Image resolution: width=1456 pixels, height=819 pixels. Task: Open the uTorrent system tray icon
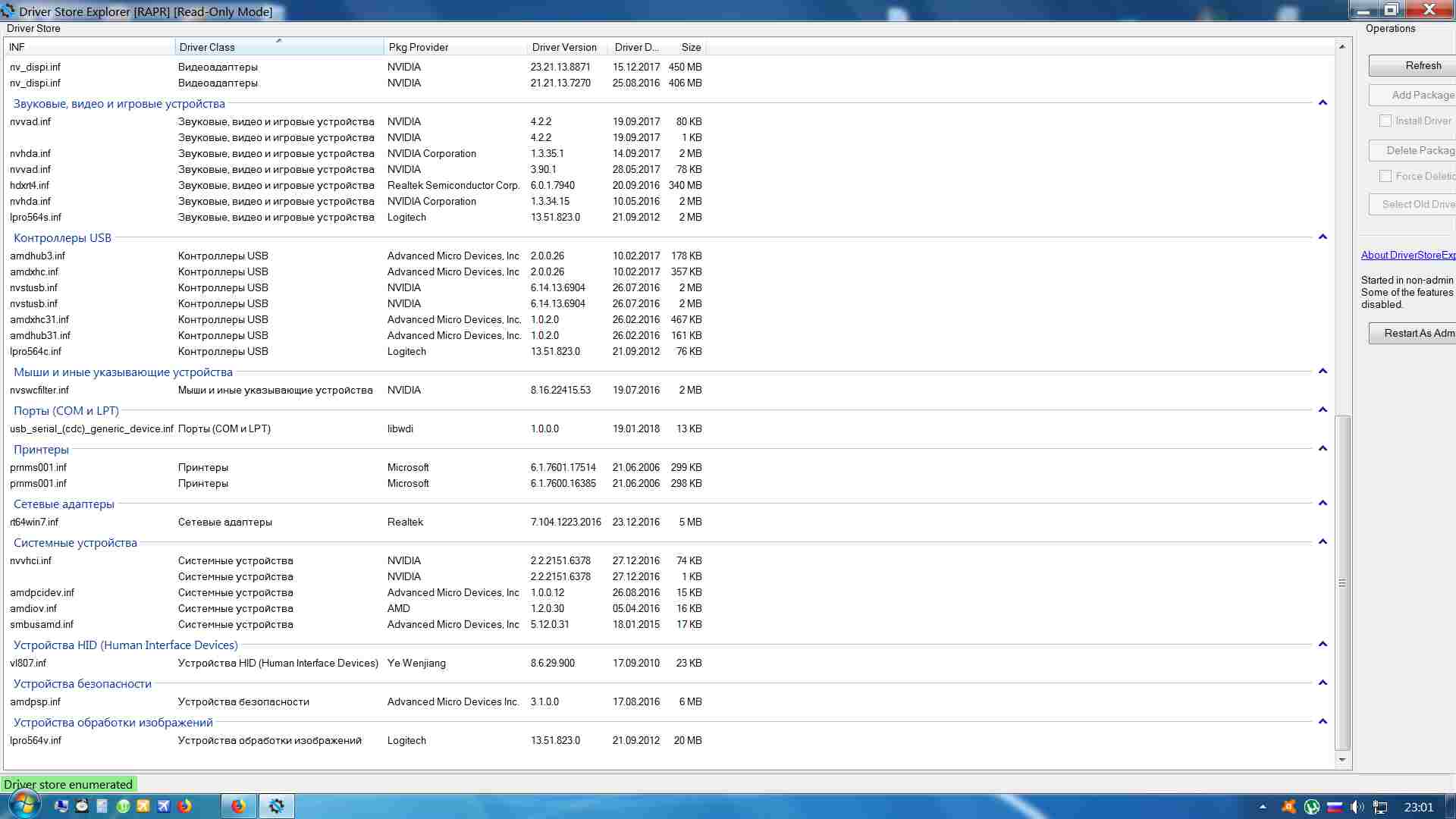click(1311, 807)
